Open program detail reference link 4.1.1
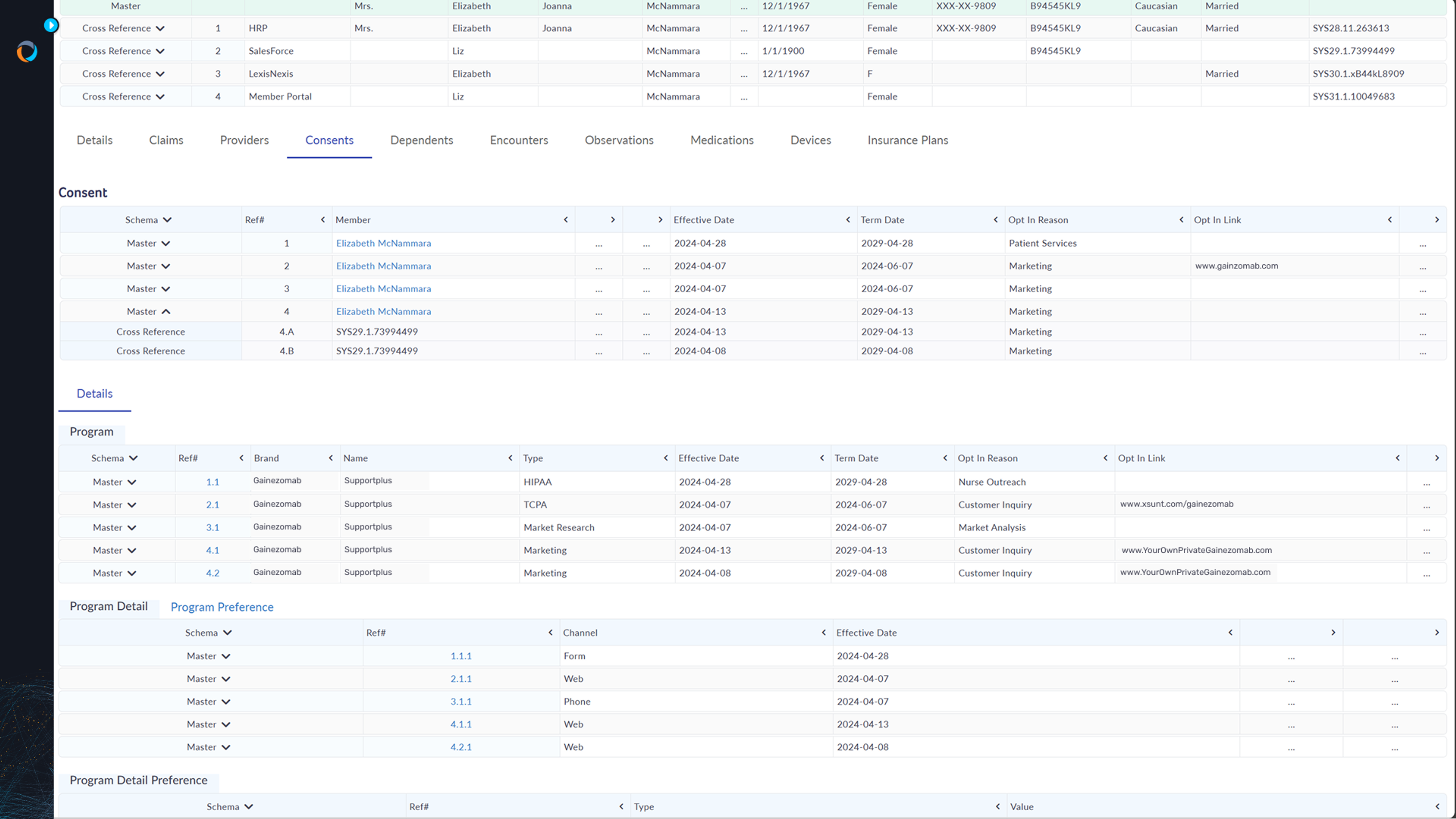Viewport: 1456px width, 819px height. click(461, 724)
